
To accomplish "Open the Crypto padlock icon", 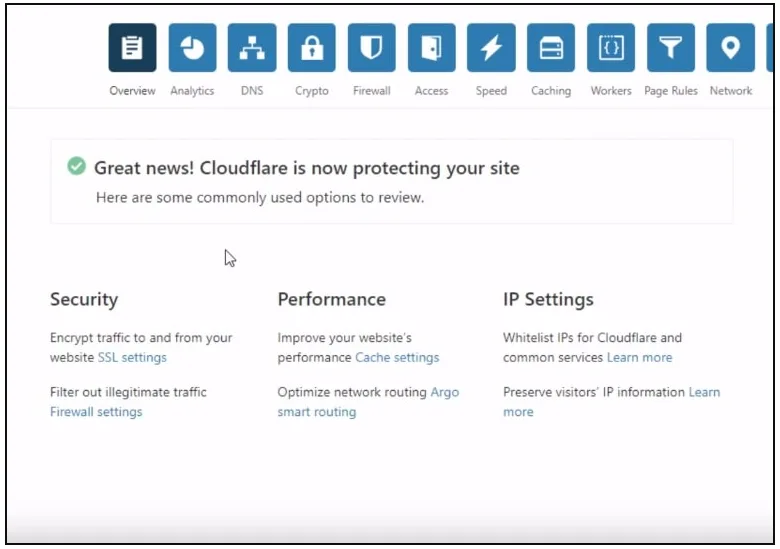I will 312,48.
